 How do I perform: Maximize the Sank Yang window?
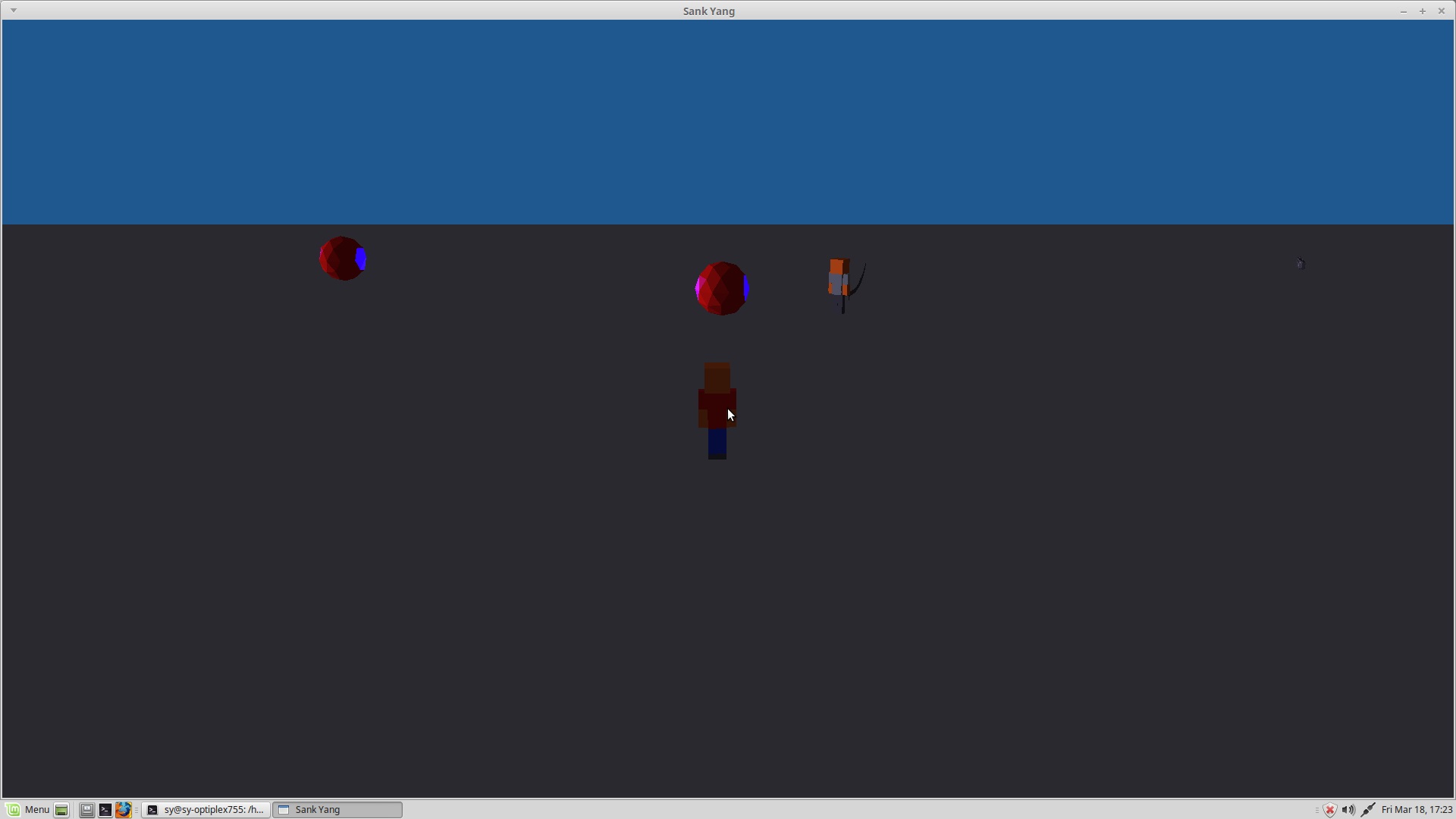tap(1423, 11)
